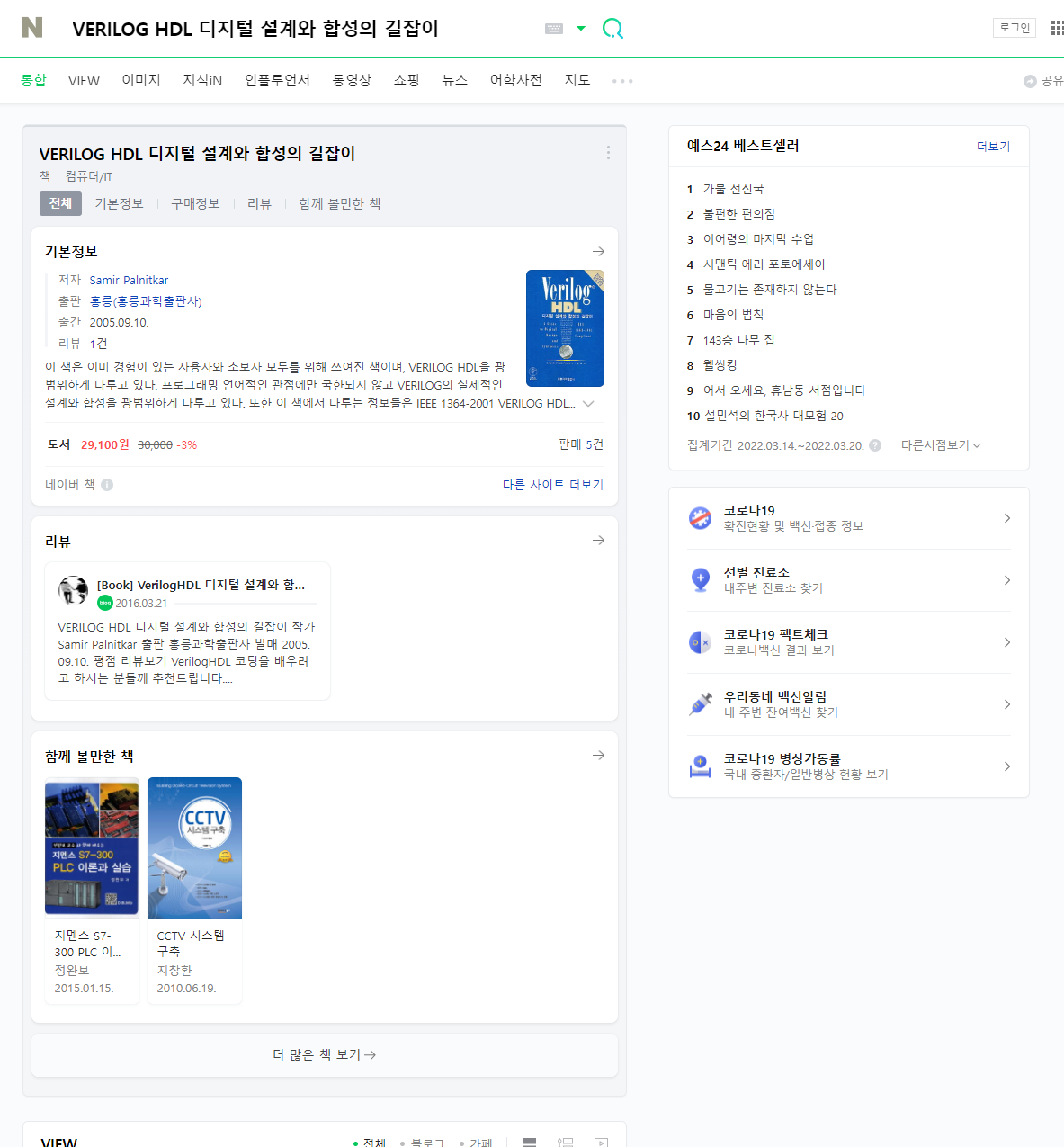The height and width of the screenshot is (1147, 1064).
Task: Open the 지식iN tab
Action: click(202, 80)
